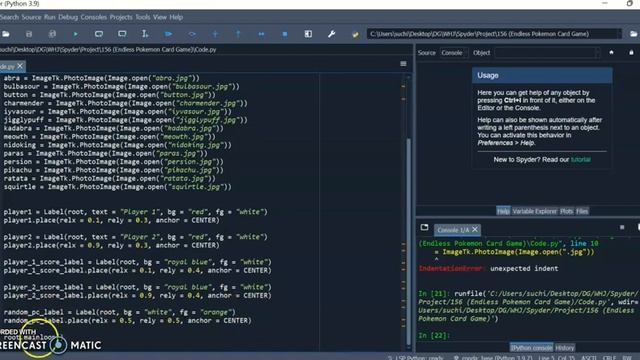Close the Code.py editor tab
640x360 pixels.
(x=20, y=66)
